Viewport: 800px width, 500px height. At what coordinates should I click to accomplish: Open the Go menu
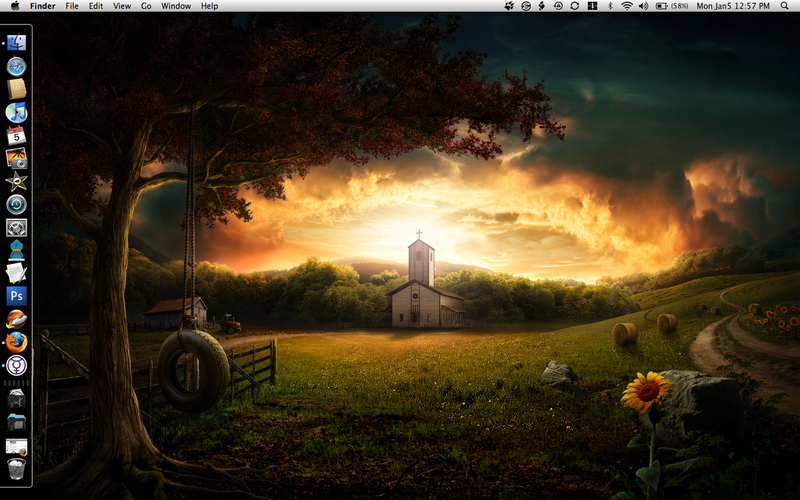[x=146, y=6]
